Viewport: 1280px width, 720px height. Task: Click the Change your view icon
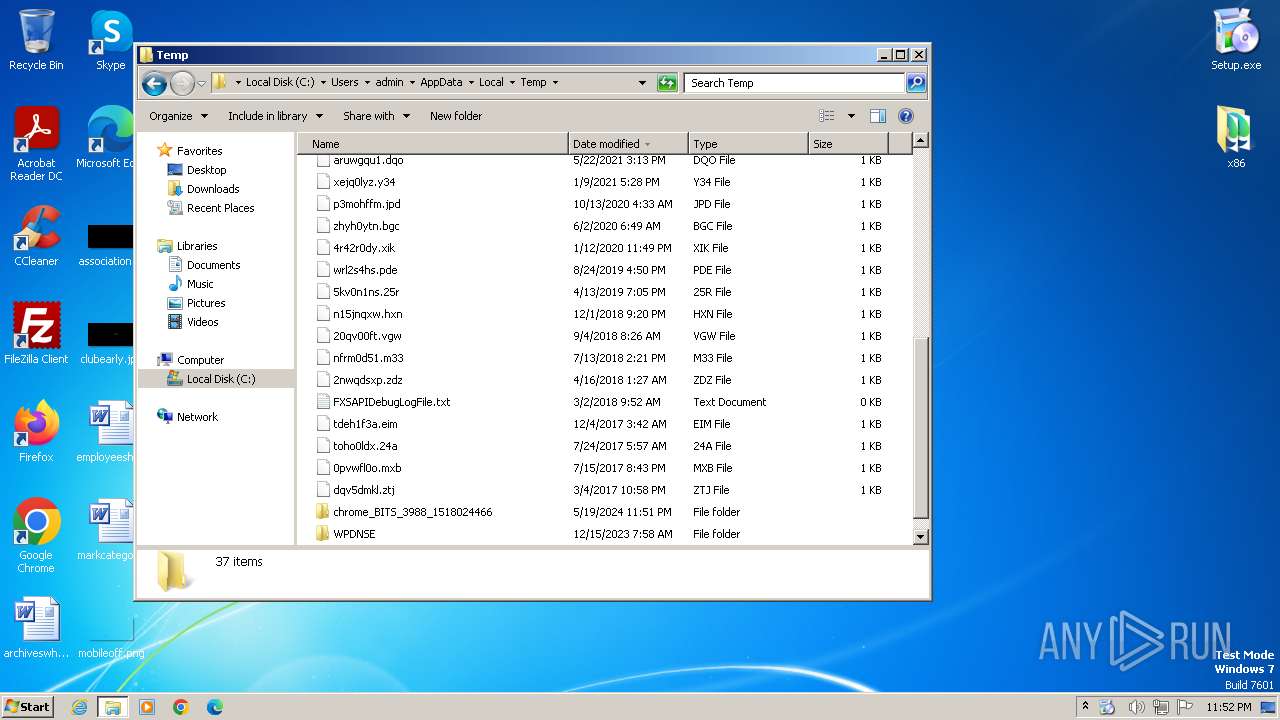(827, 116)
